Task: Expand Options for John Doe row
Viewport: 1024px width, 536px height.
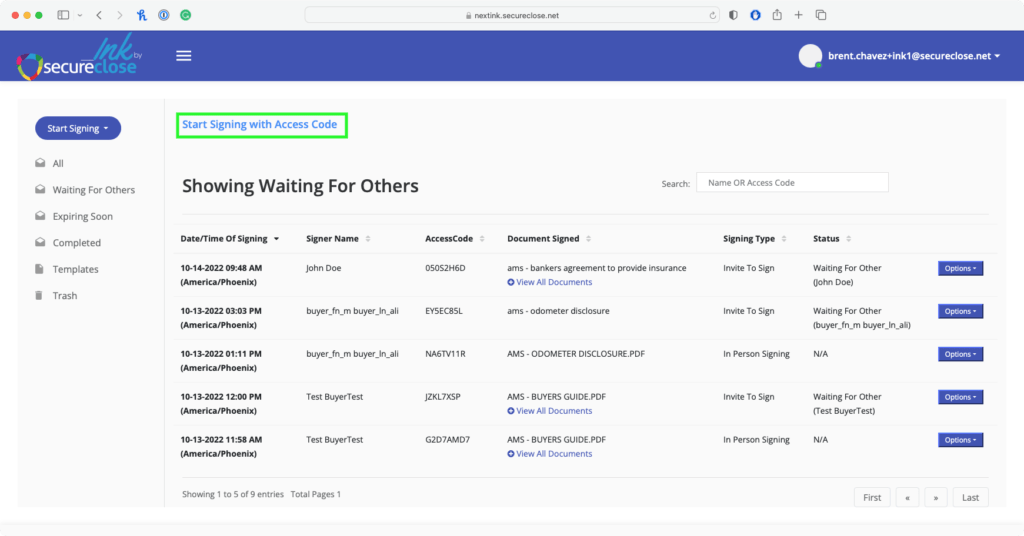Action: (960, 268)
